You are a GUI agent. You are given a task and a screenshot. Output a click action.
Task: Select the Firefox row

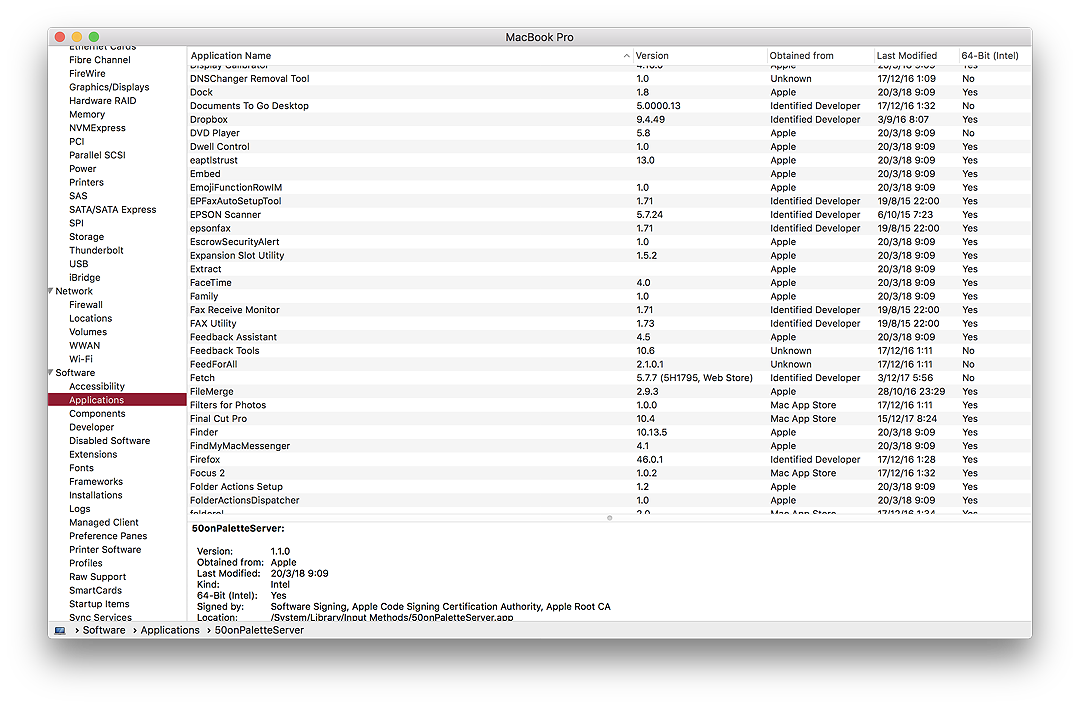(609, 460)
